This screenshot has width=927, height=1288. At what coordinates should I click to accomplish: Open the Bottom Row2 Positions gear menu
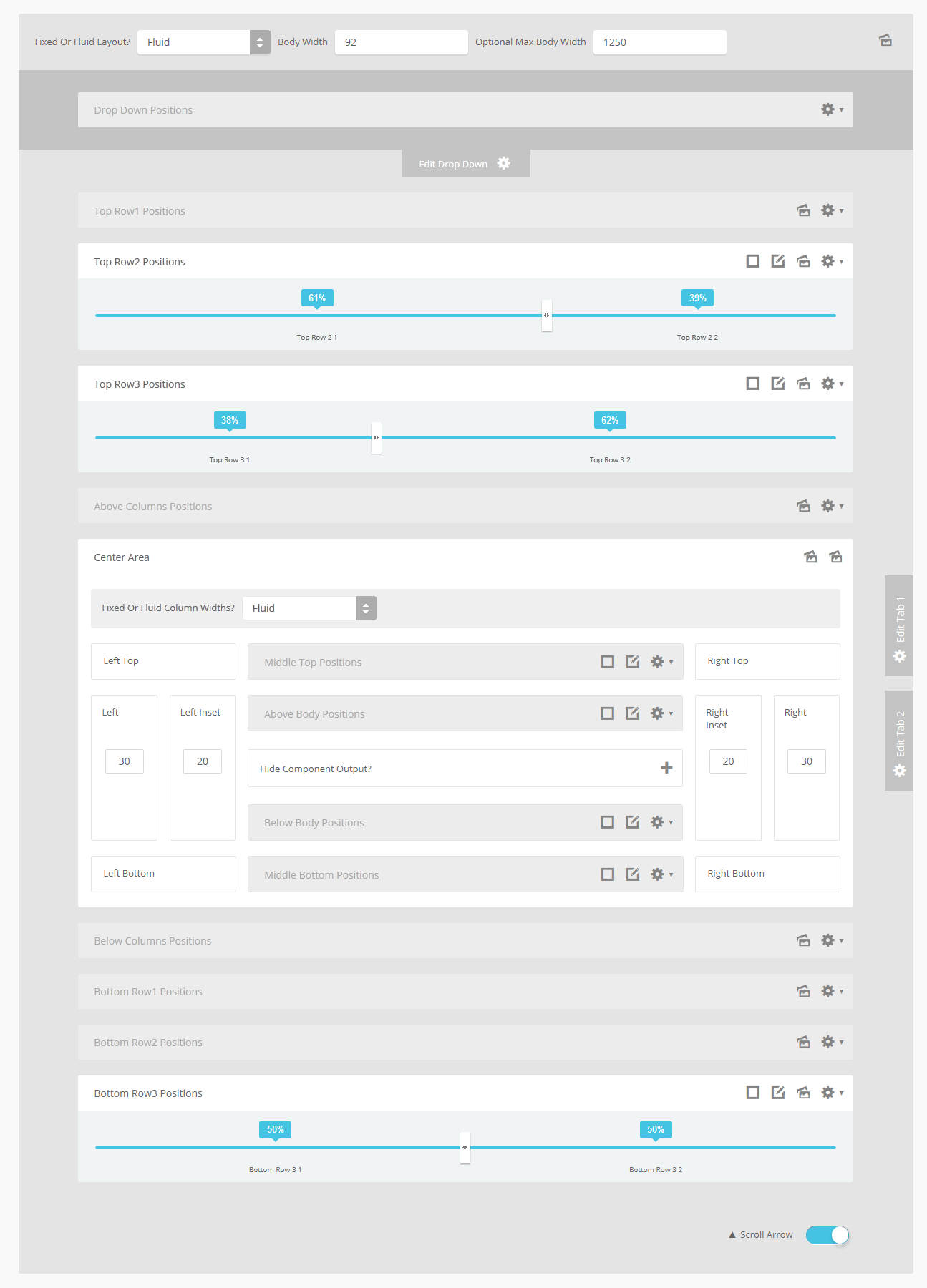point(832,1042)
